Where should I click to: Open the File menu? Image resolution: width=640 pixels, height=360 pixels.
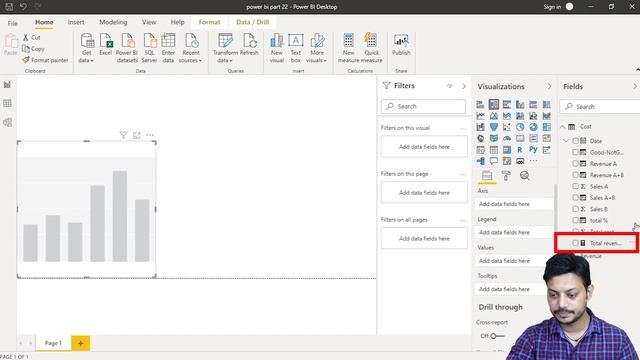pyautogui.click(x=13, y=23)
